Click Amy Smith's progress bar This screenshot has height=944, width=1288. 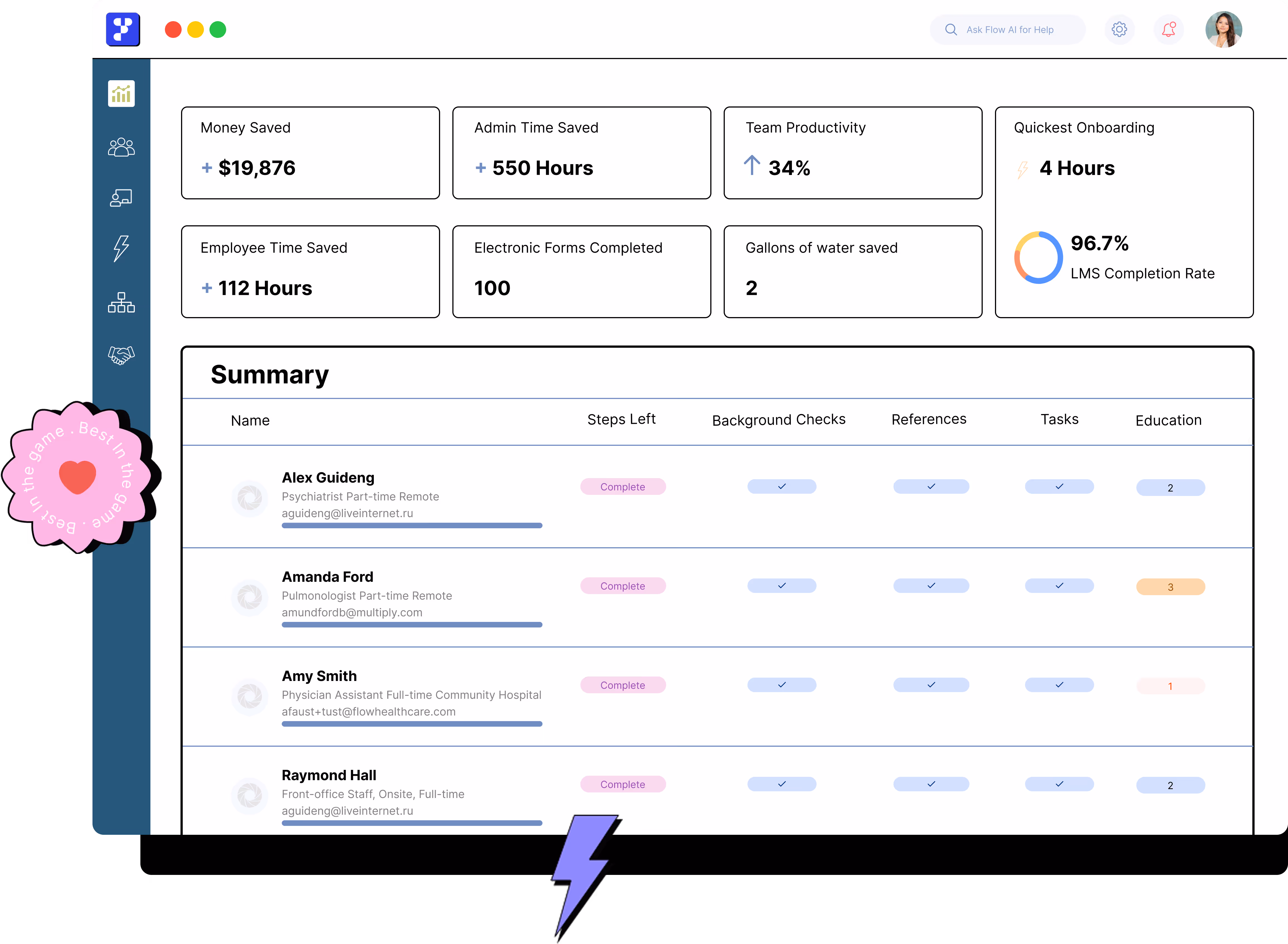click(411, 724)
